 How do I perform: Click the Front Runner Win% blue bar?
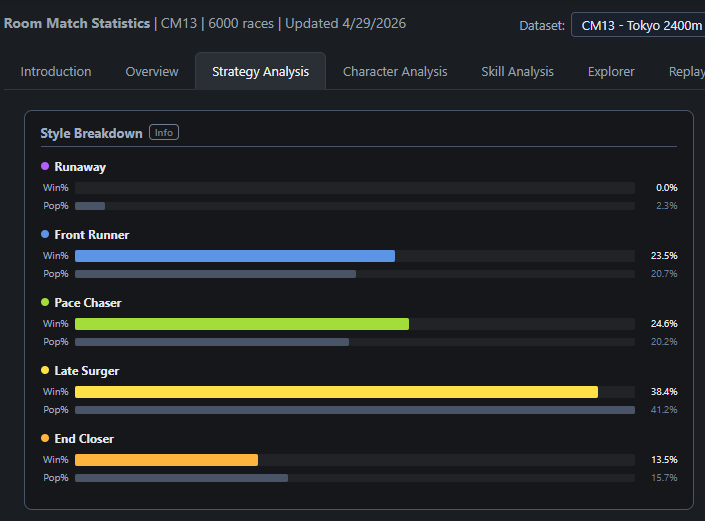[x=235, y=256]
